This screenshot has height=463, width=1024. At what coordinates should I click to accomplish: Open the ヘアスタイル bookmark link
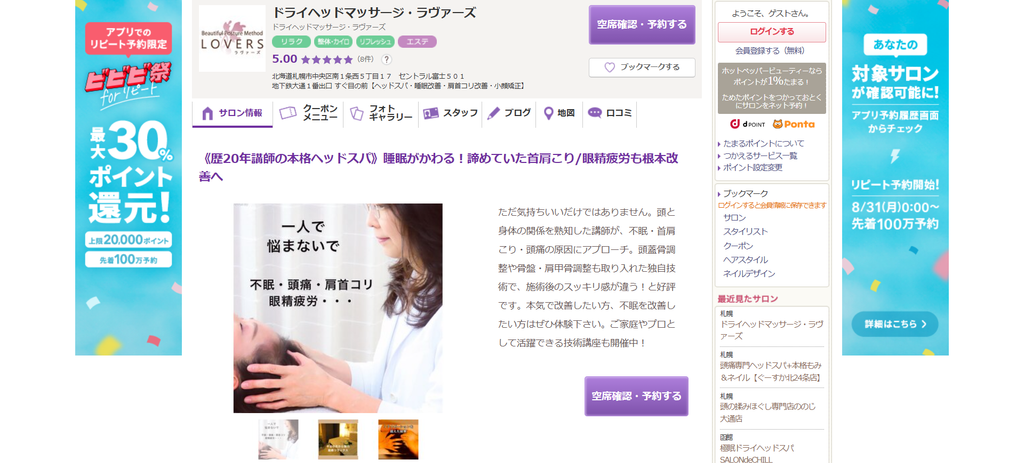pyautogui.click(x=746, y=260)
